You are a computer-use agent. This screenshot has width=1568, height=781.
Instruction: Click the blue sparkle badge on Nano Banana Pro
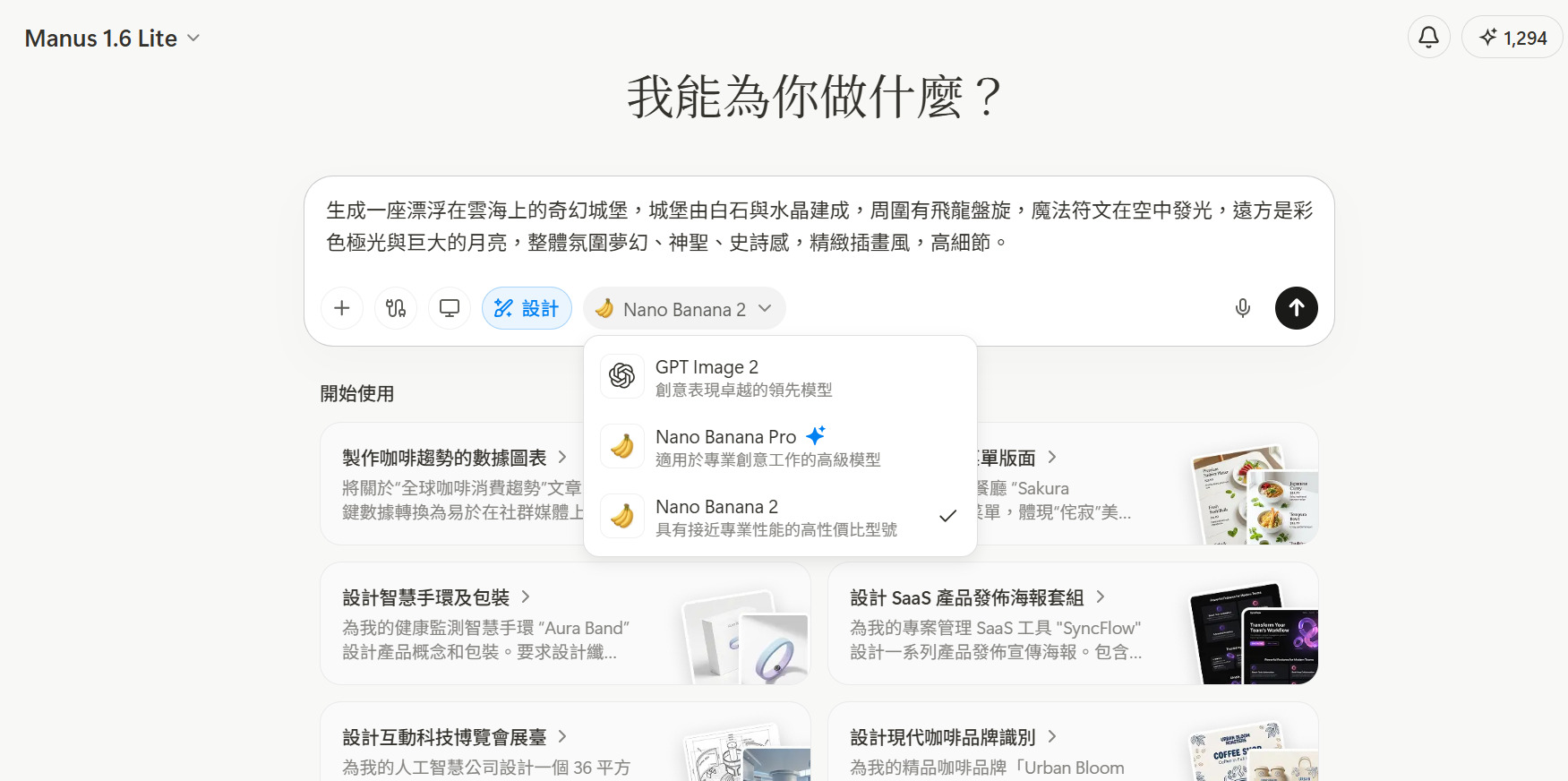tap(816, 436)
